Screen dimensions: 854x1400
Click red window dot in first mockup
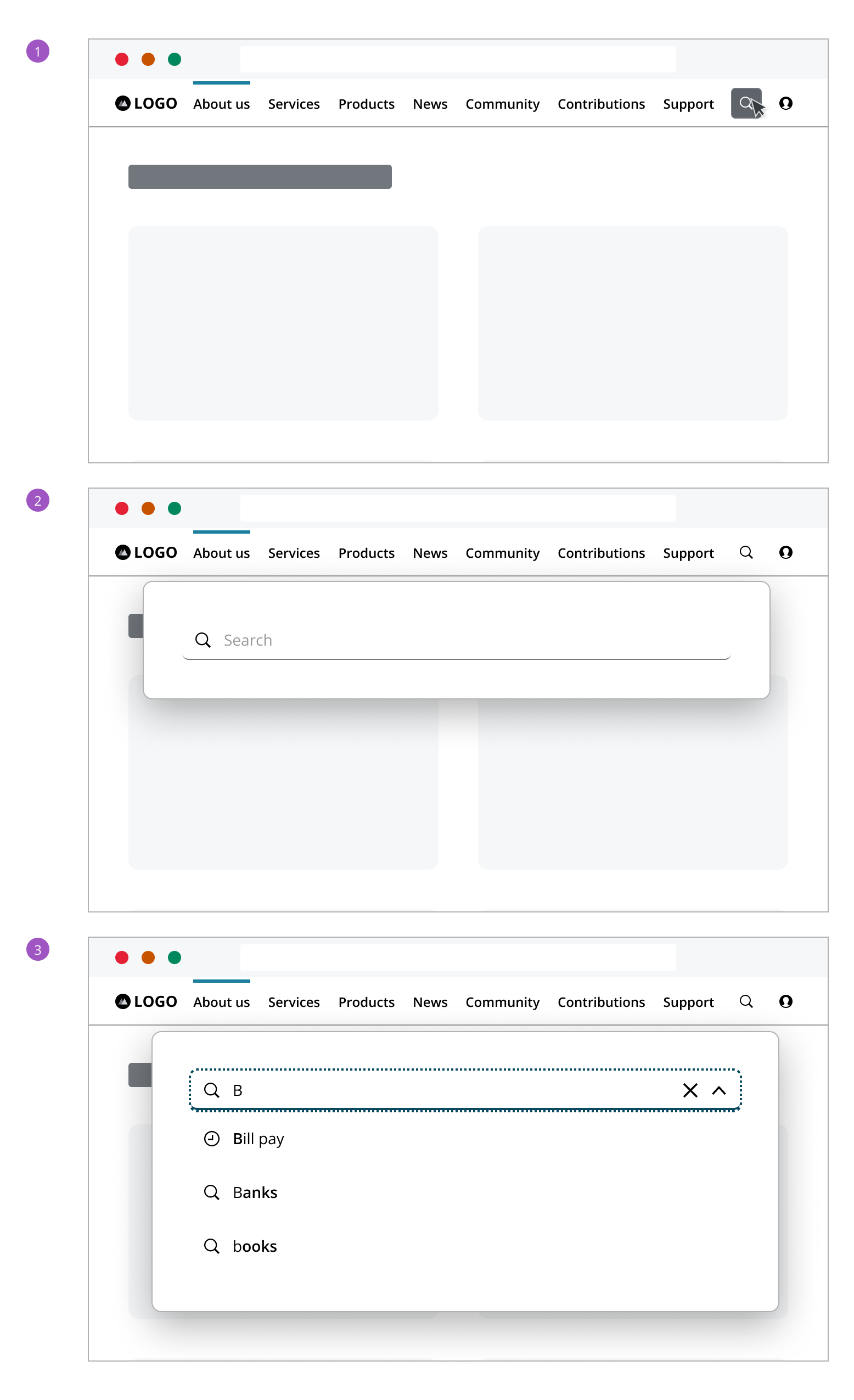pos(121,59)
